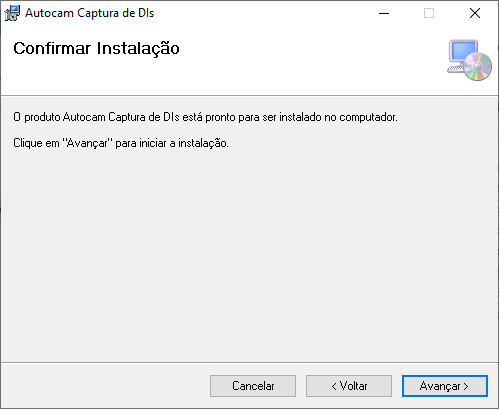Open the installer system menu icon in title bar
The height and width of the screenshot is (409, 499).
12,13
